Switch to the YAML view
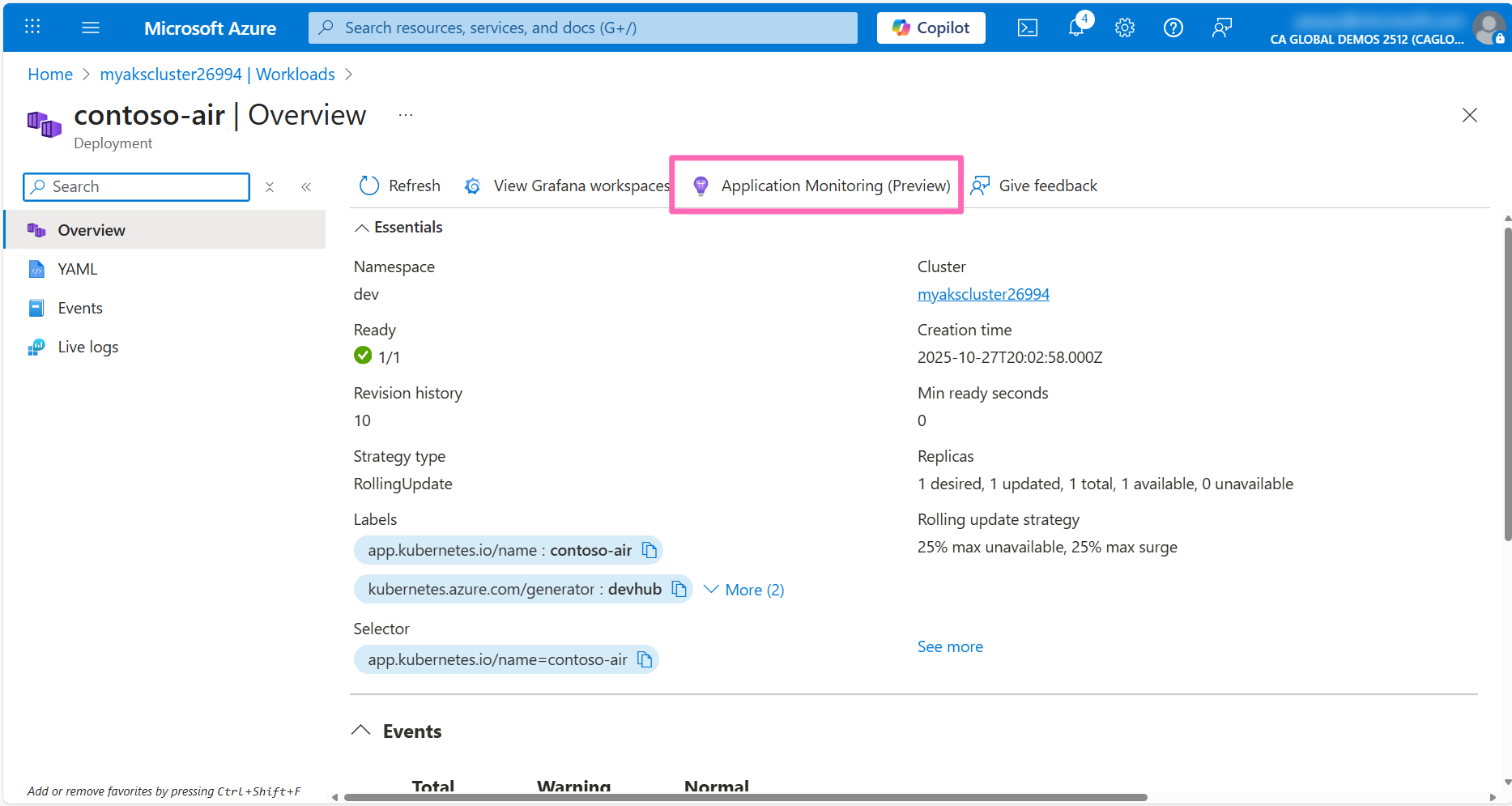 [x=78, y=268]
